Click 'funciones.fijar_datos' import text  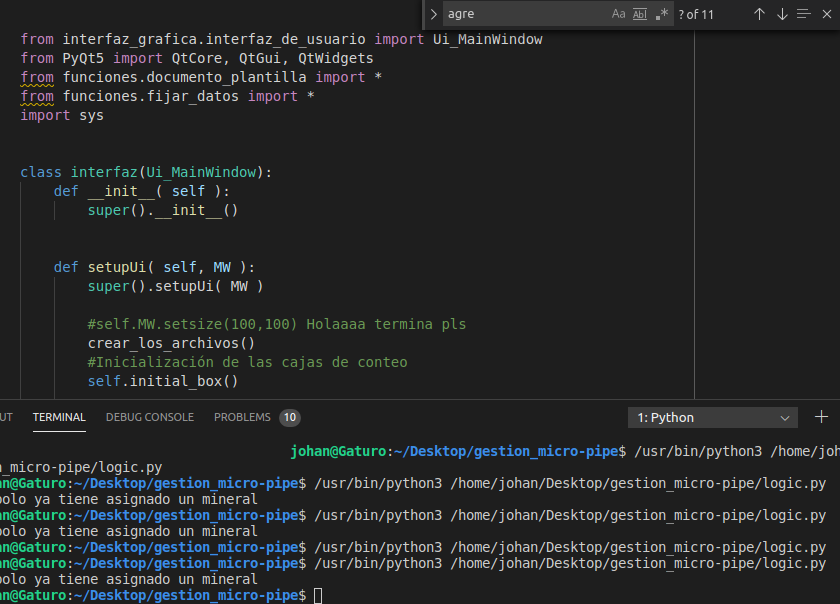151,96
